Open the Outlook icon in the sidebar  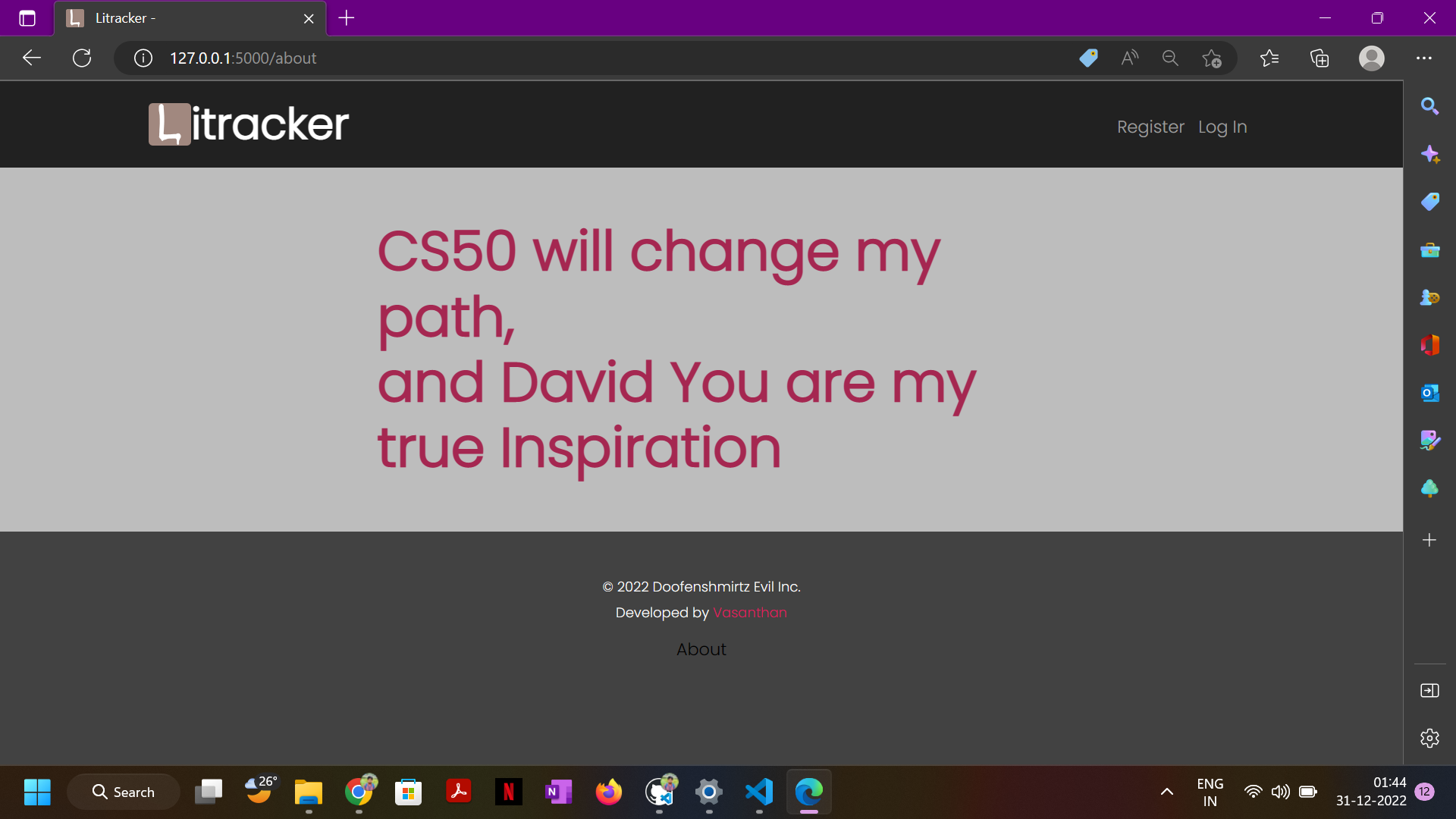point(1429,393)
